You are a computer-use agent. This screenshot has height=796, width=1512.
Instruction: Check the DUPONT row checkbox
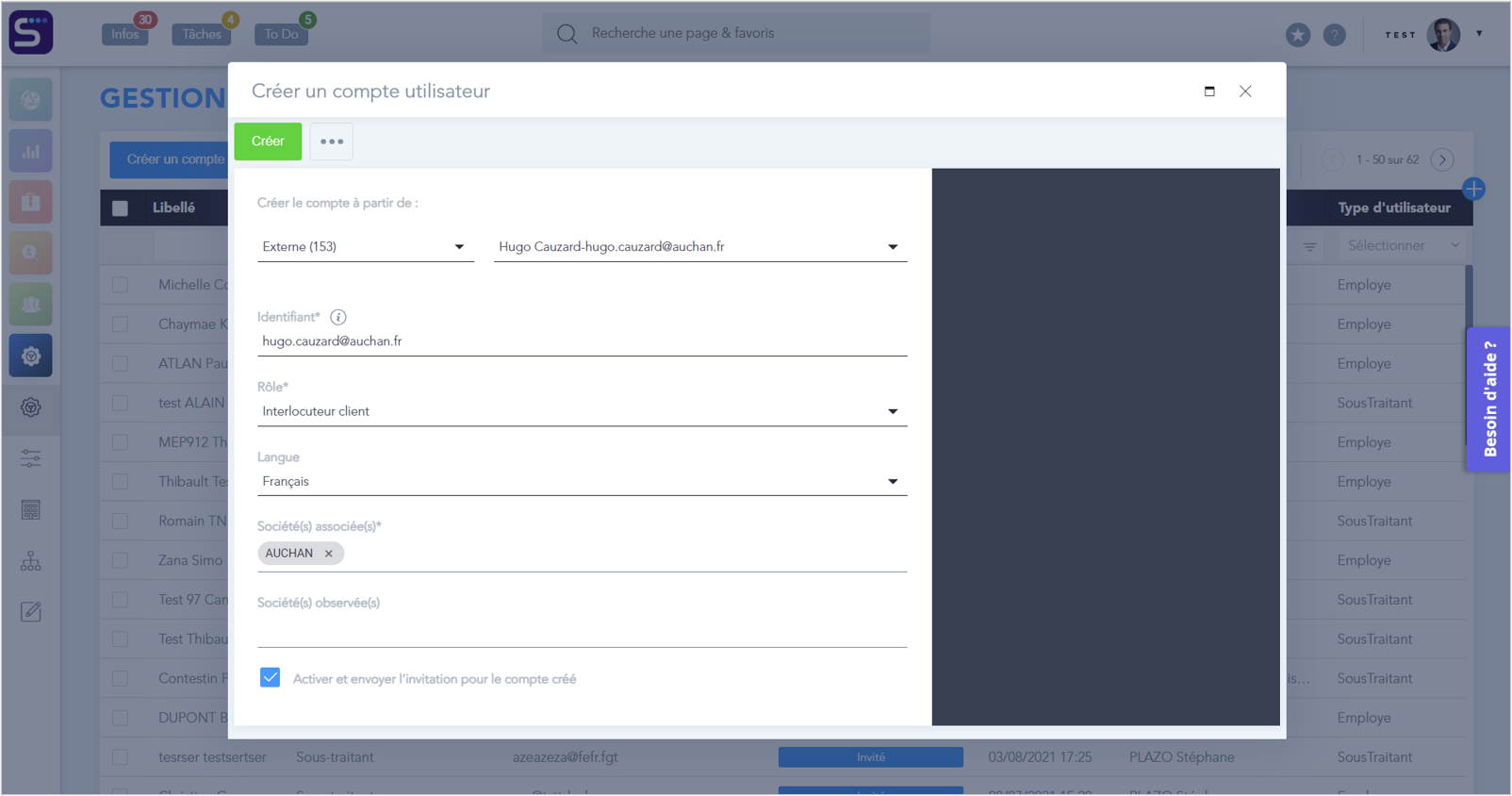[x=120, y=718]
